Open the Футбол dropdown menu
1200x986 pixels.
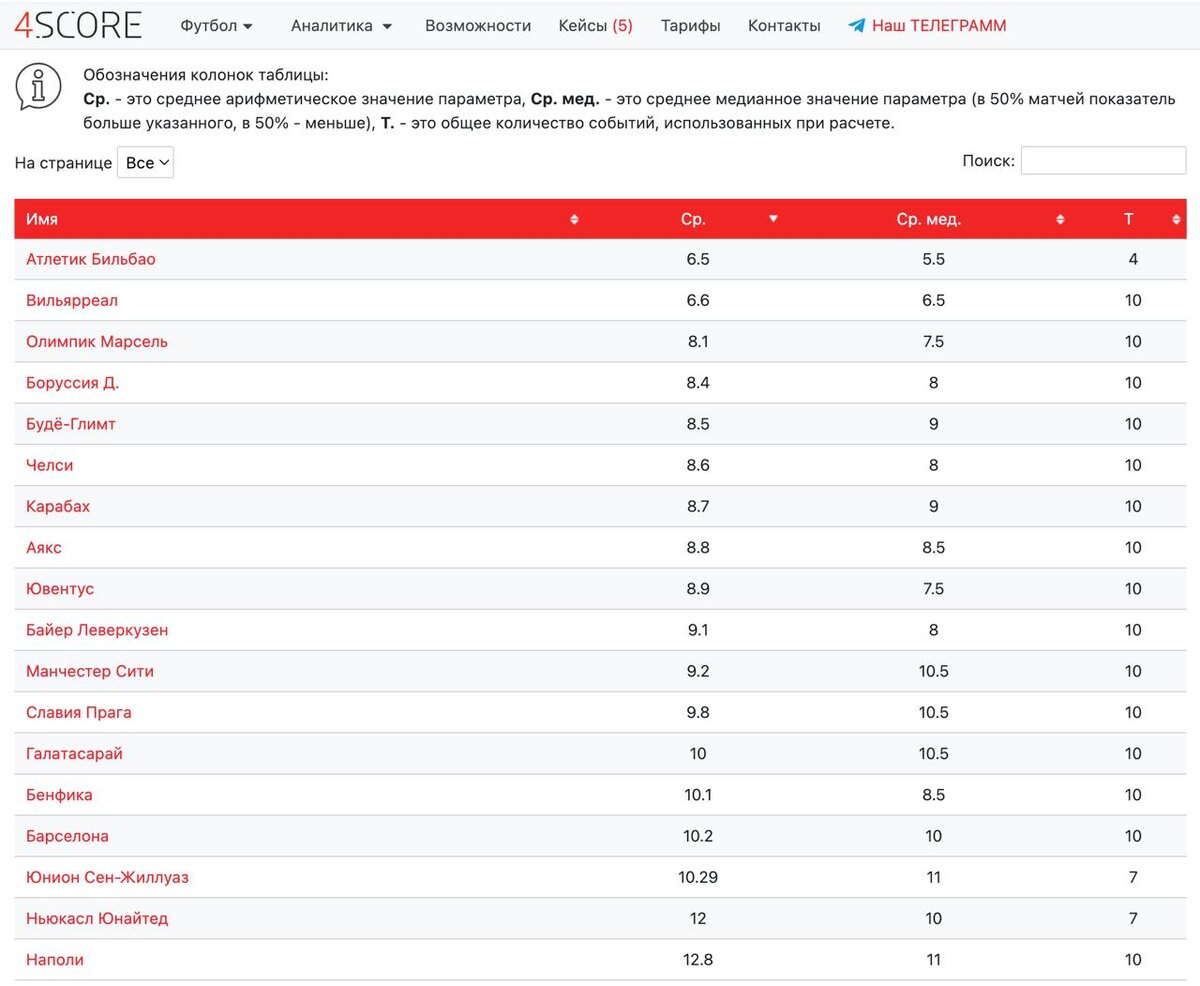pyautogui.click(x=217, y=26)
